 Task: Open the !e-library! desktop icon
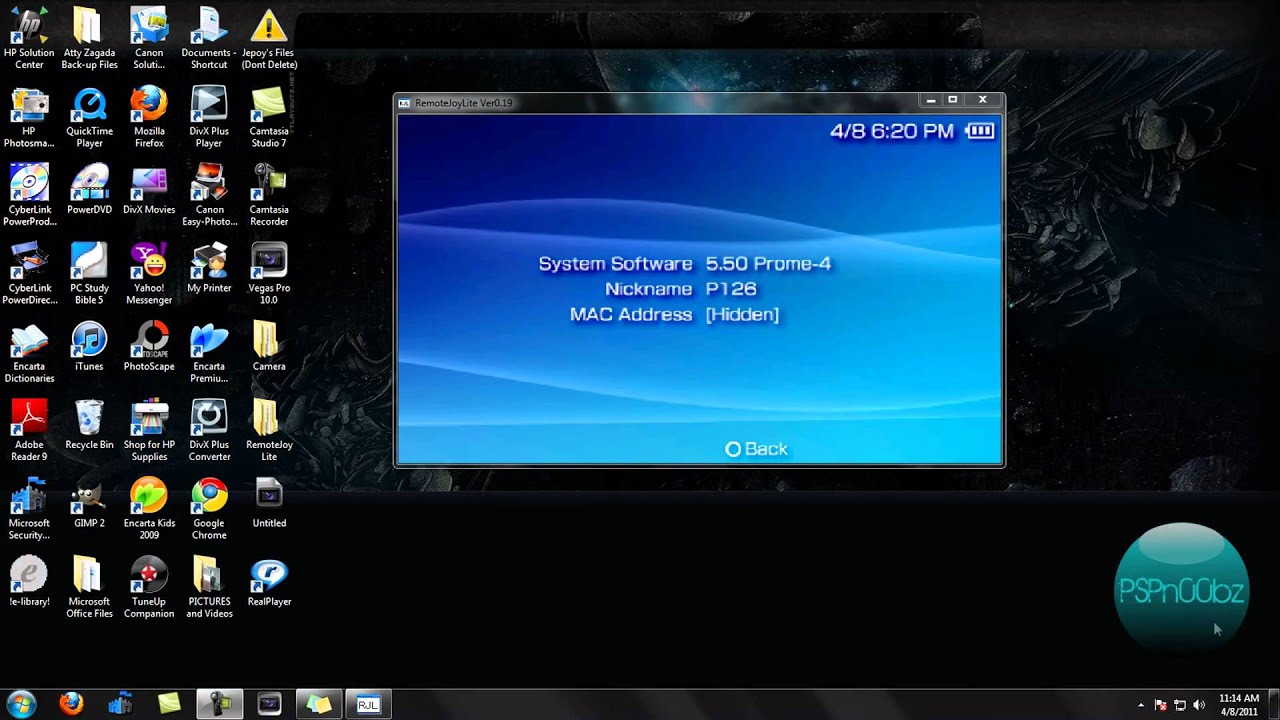click(29, 580)
